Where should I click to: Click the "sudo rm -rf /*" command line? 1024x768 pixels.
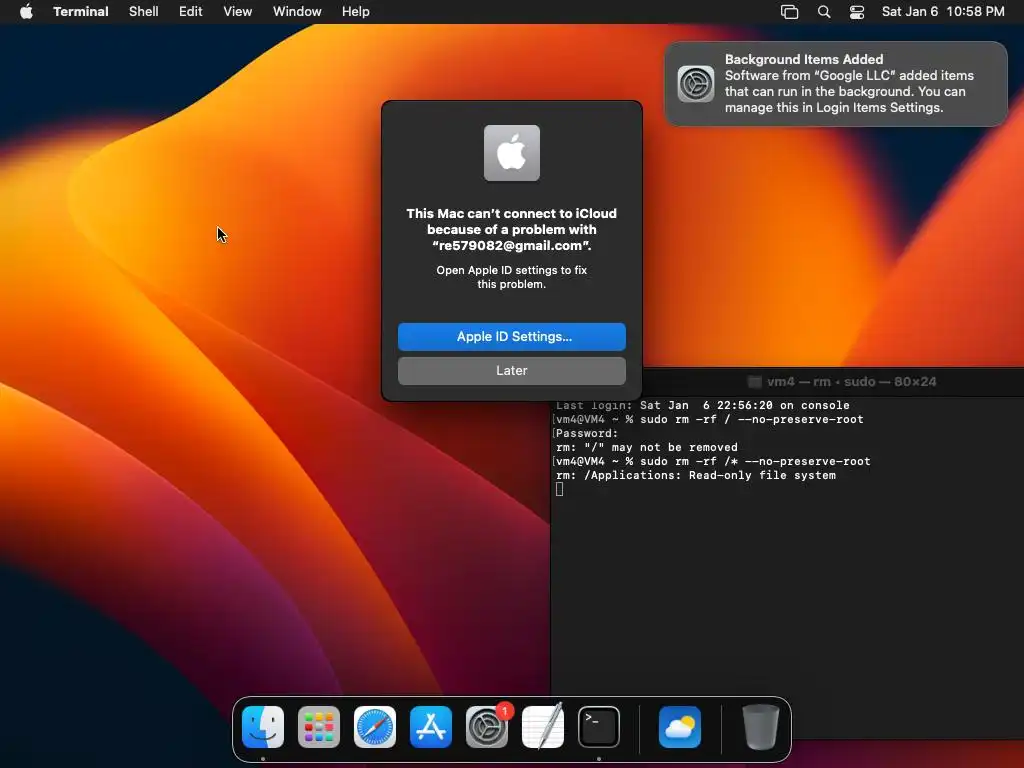click(x=713, y=461)
